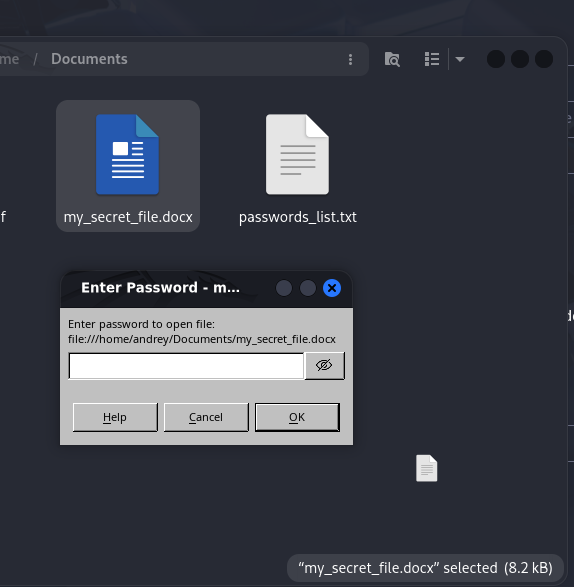
Task: Confirm the password with OK
Action: (x=297, y=417)
